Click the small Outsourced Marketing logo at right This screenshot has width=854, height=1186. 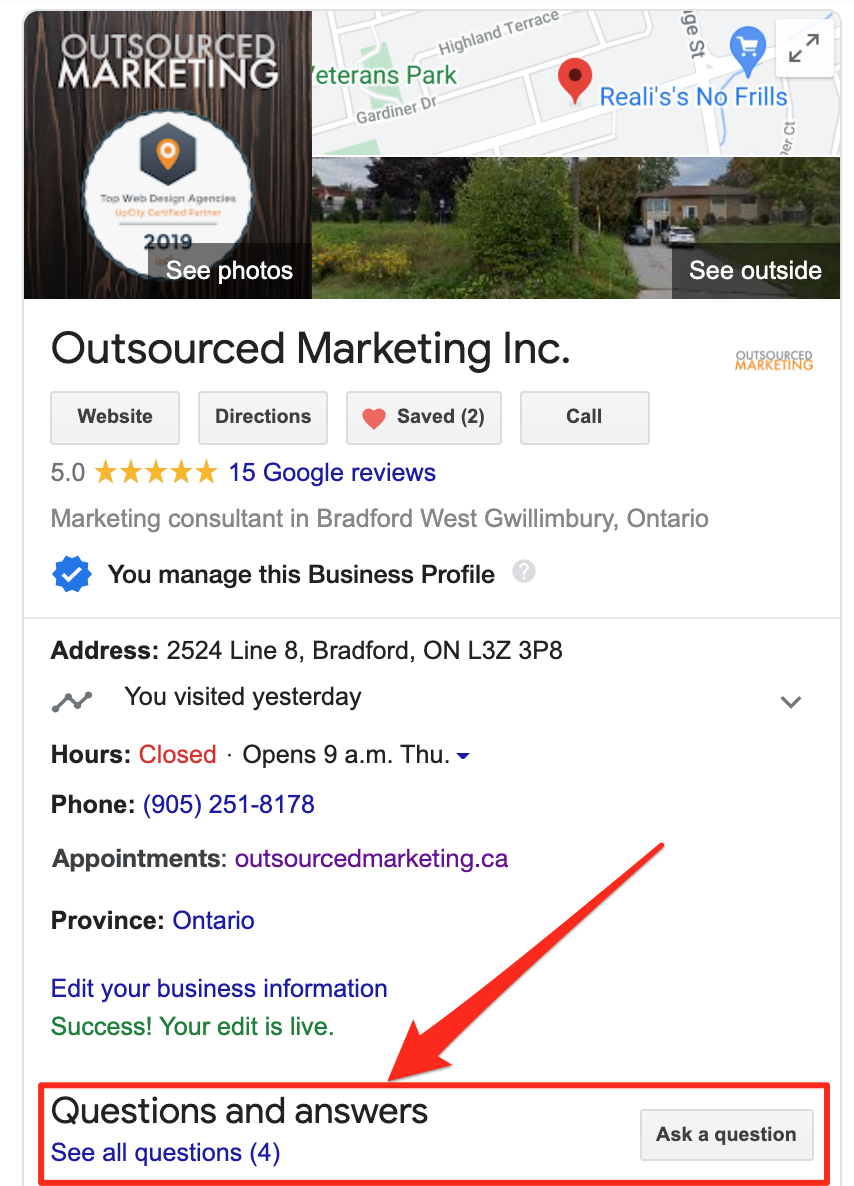(x=774, y=360)
